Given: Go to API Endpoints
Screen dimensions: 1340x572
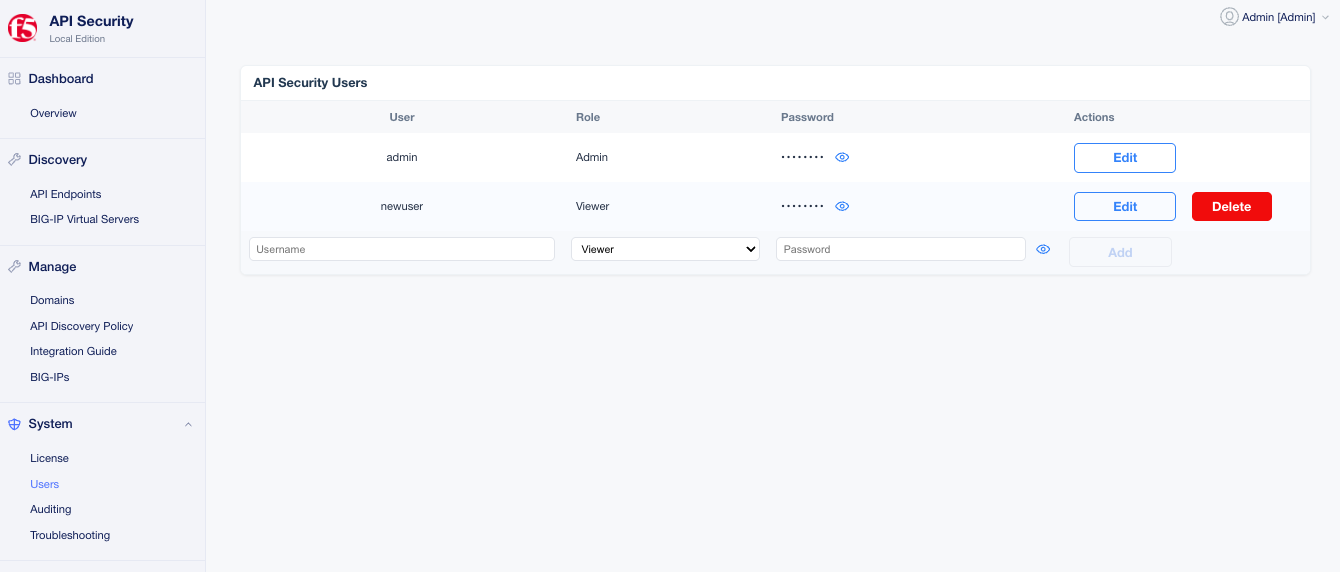Looking at the screenshot, I should pos(66,195).
